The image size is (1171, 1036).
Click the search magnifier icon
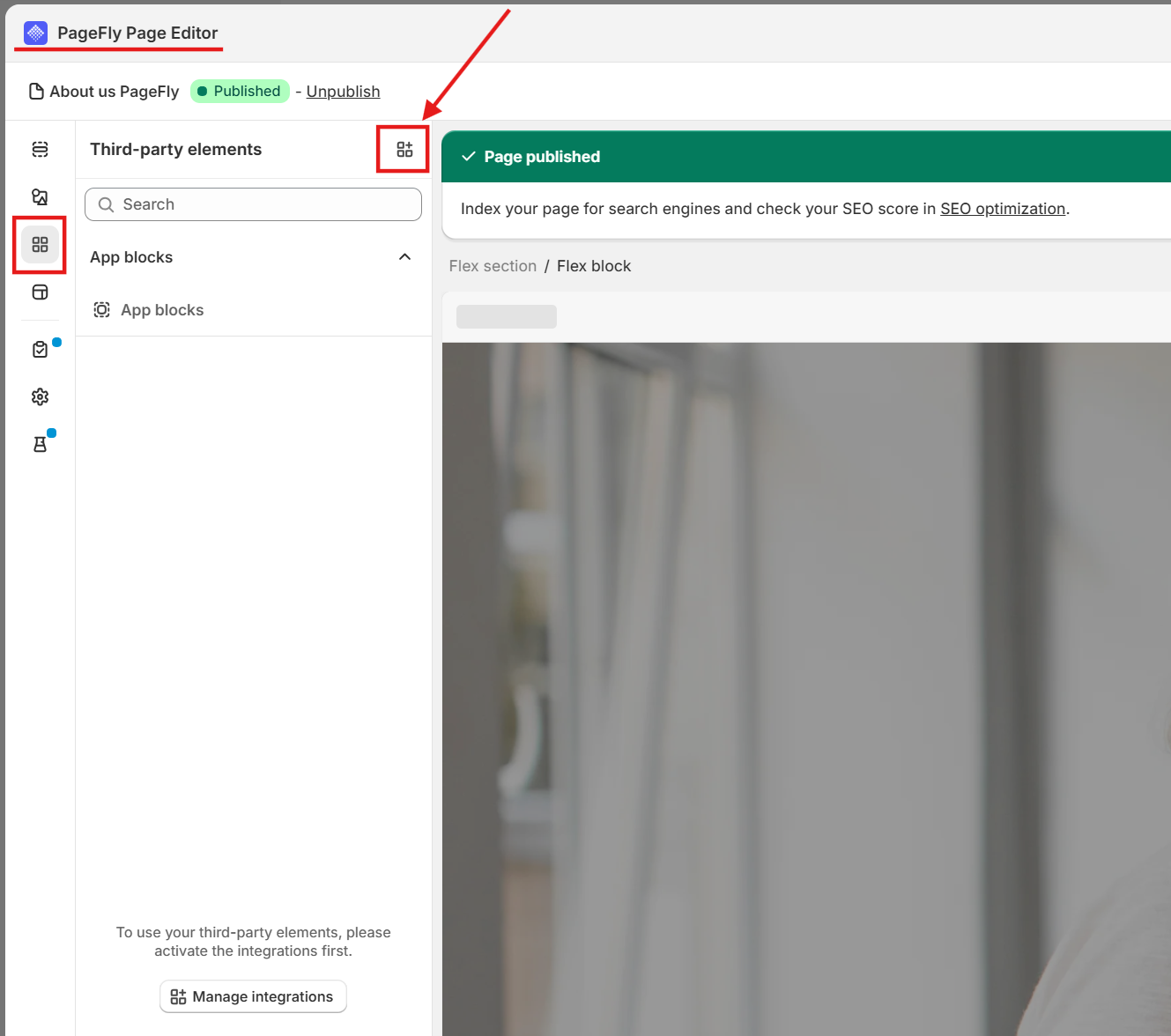106,204
